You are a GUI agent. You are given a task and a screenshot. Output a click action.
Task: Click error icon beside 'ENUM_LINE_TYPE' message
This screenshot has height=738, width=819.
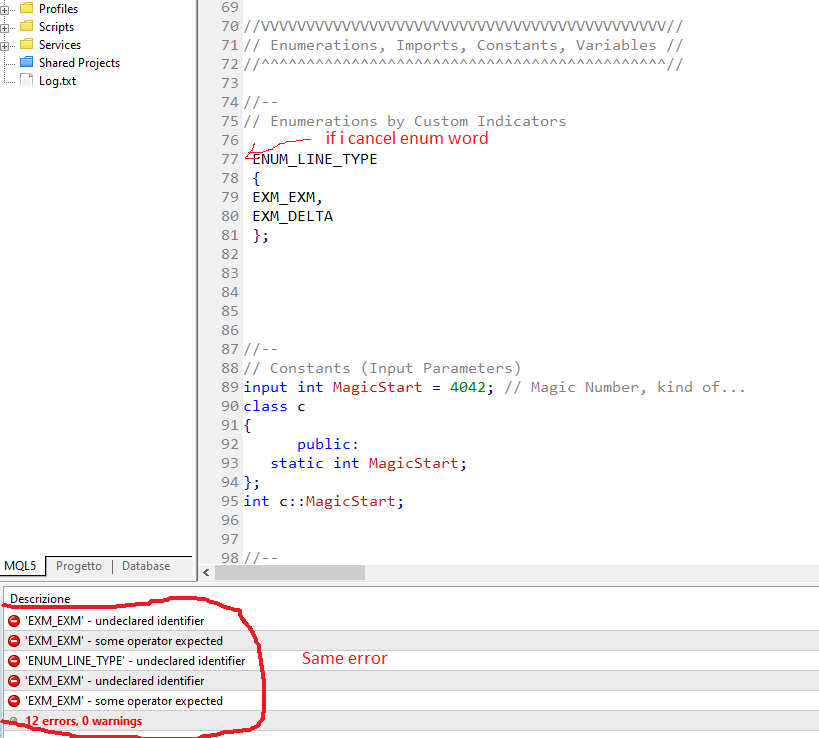point(14,661)
